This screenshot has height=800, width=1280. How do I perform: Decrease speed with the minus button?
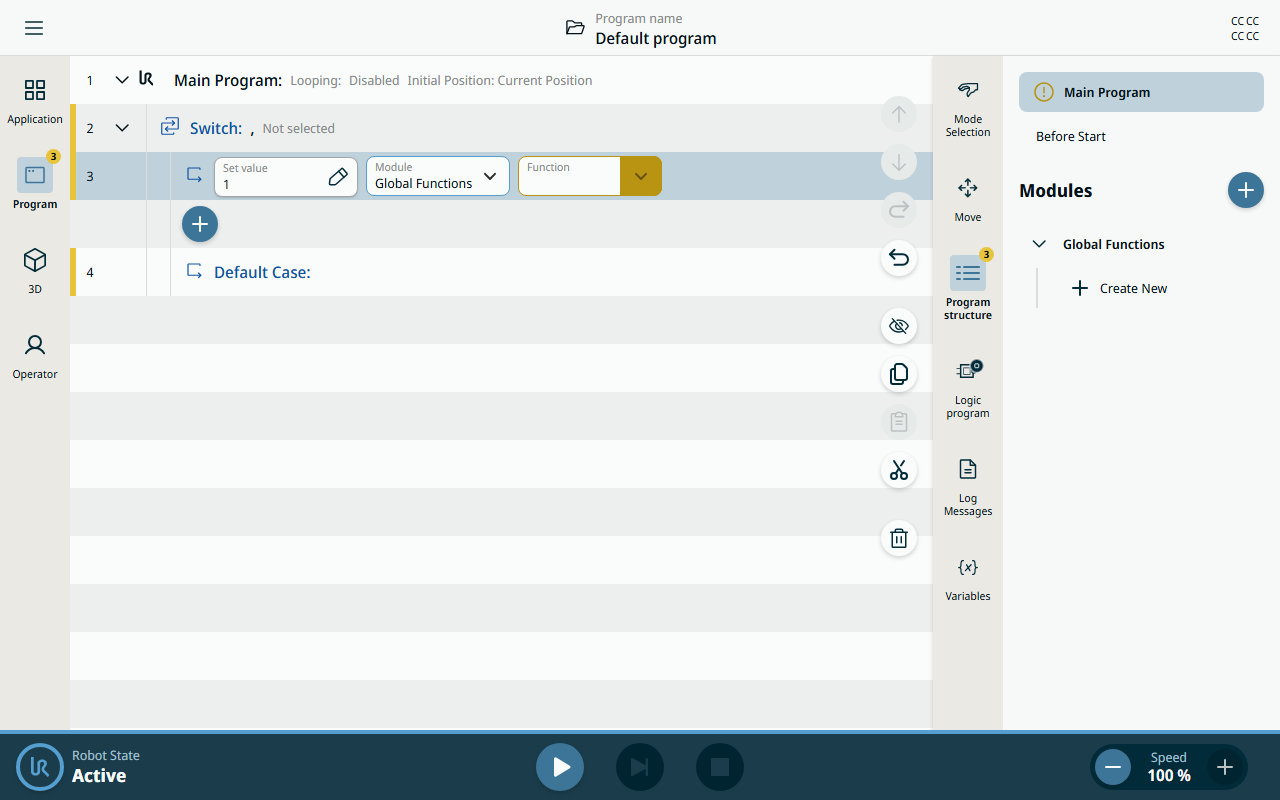1113,767
